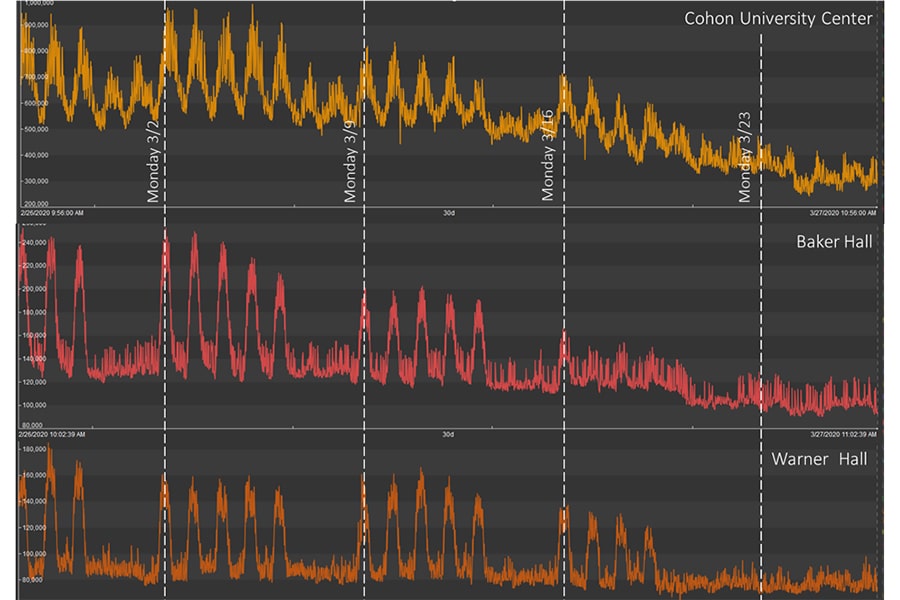This screenshot has height=600, width=900.
Task: Click the 2/26/2020 9:56:00 AM start timestamp
Action: (52, 213)
